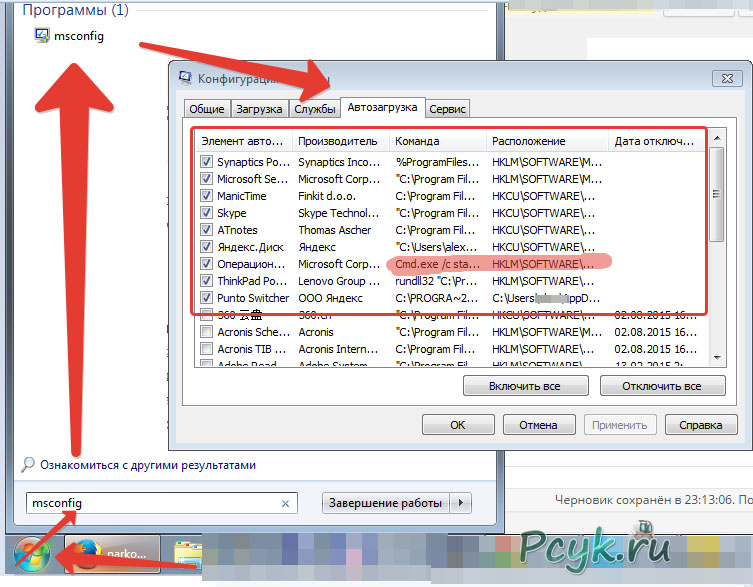Switch to the Службы tab

(x=315, y=109)
